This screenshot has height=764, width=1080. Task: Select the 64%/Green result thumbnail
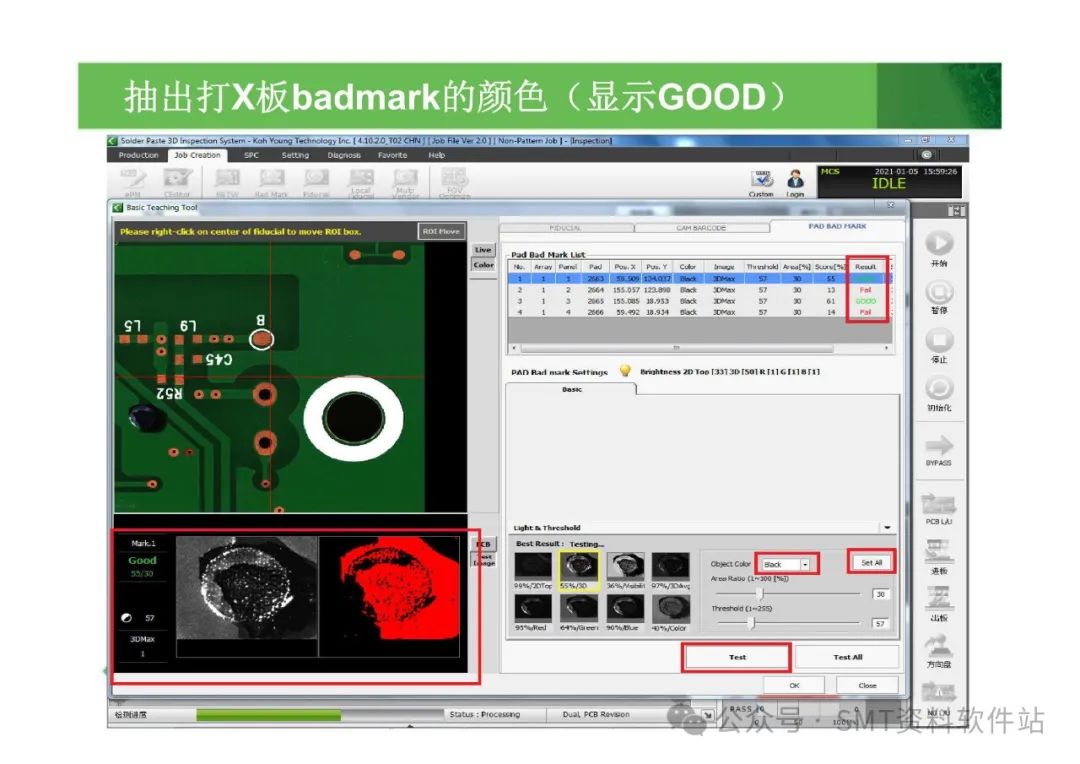(579, 608)
